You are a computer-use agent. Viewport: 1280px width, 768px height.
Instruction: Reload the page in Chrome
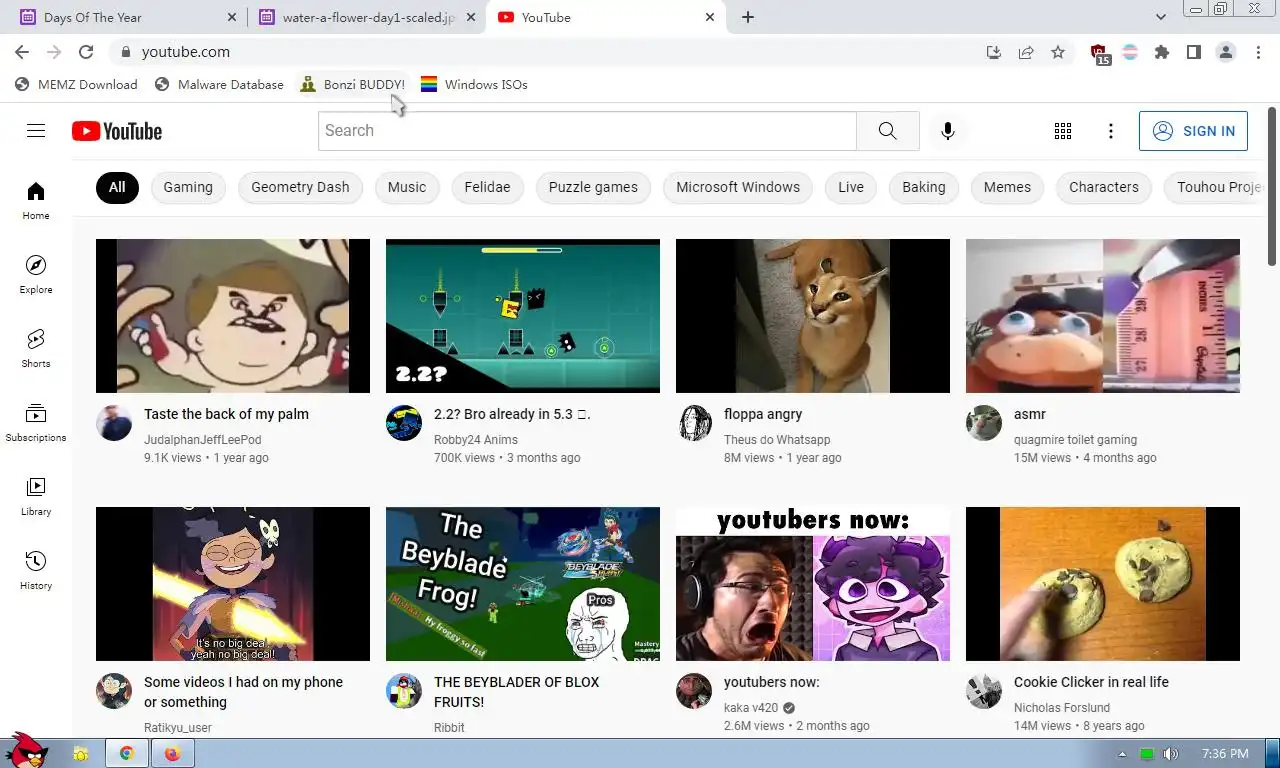(86, 52)
